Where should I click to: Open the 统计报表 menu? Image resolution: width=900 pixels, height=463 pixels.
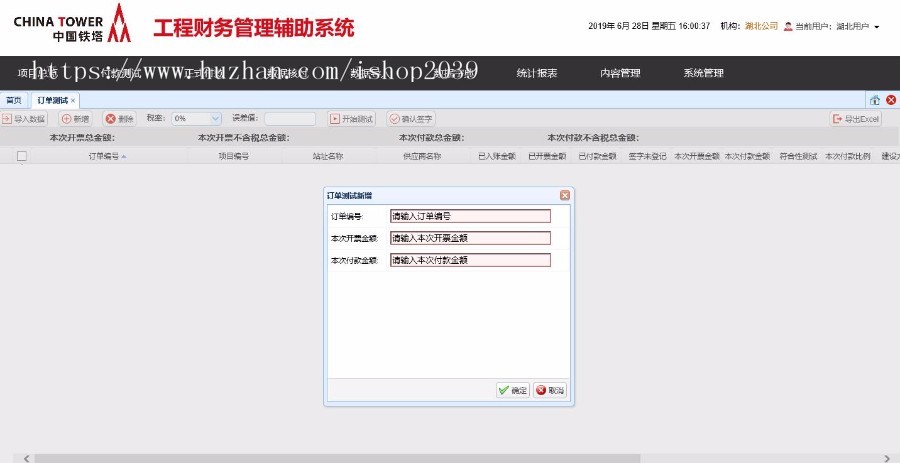coord(537,73)
